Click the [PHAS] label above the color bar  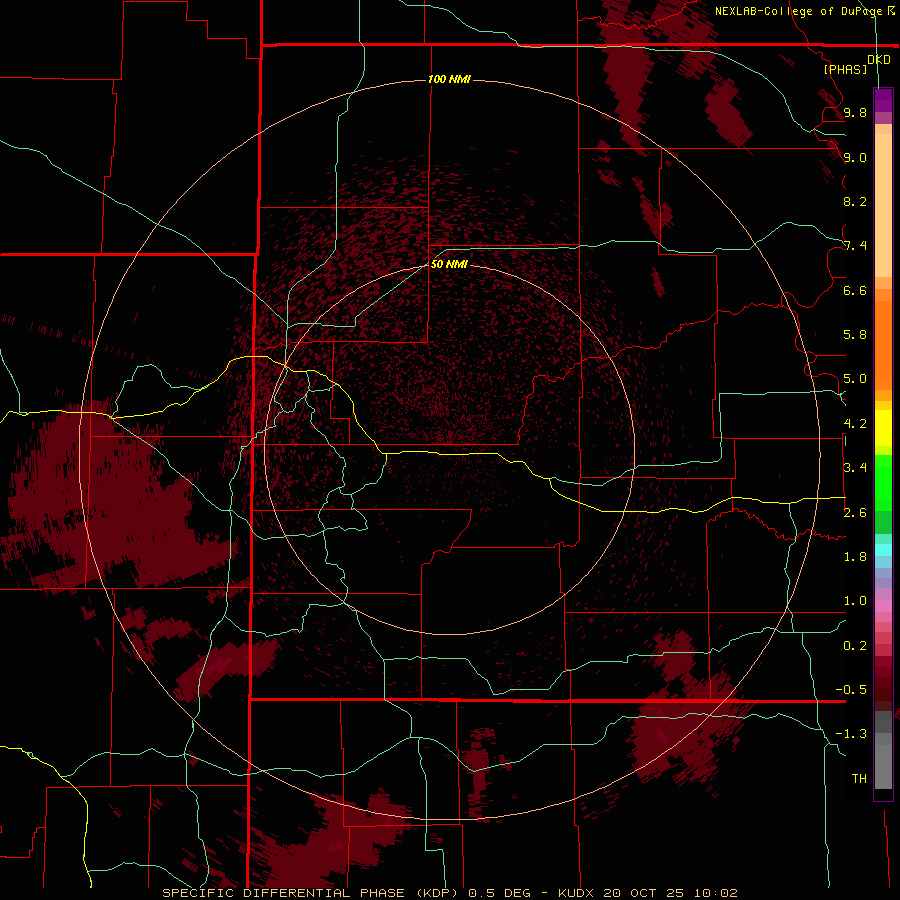845,69
